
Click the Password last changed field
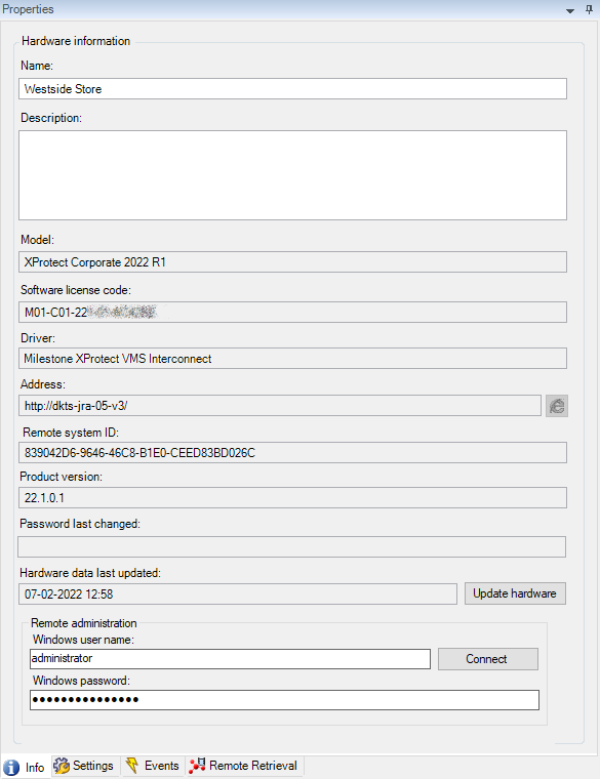click(292, 546)
